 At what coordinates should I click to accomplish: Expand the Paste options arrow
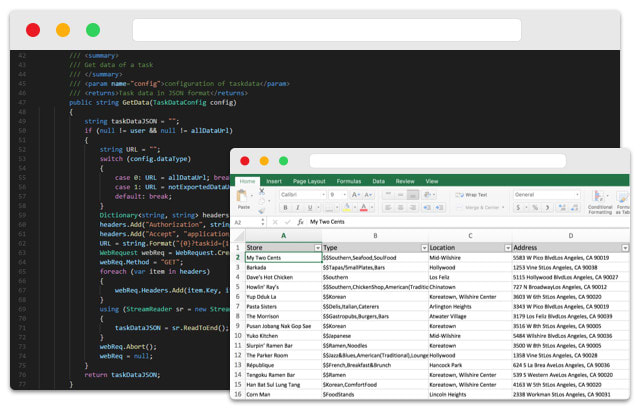[x=252, y=197]
